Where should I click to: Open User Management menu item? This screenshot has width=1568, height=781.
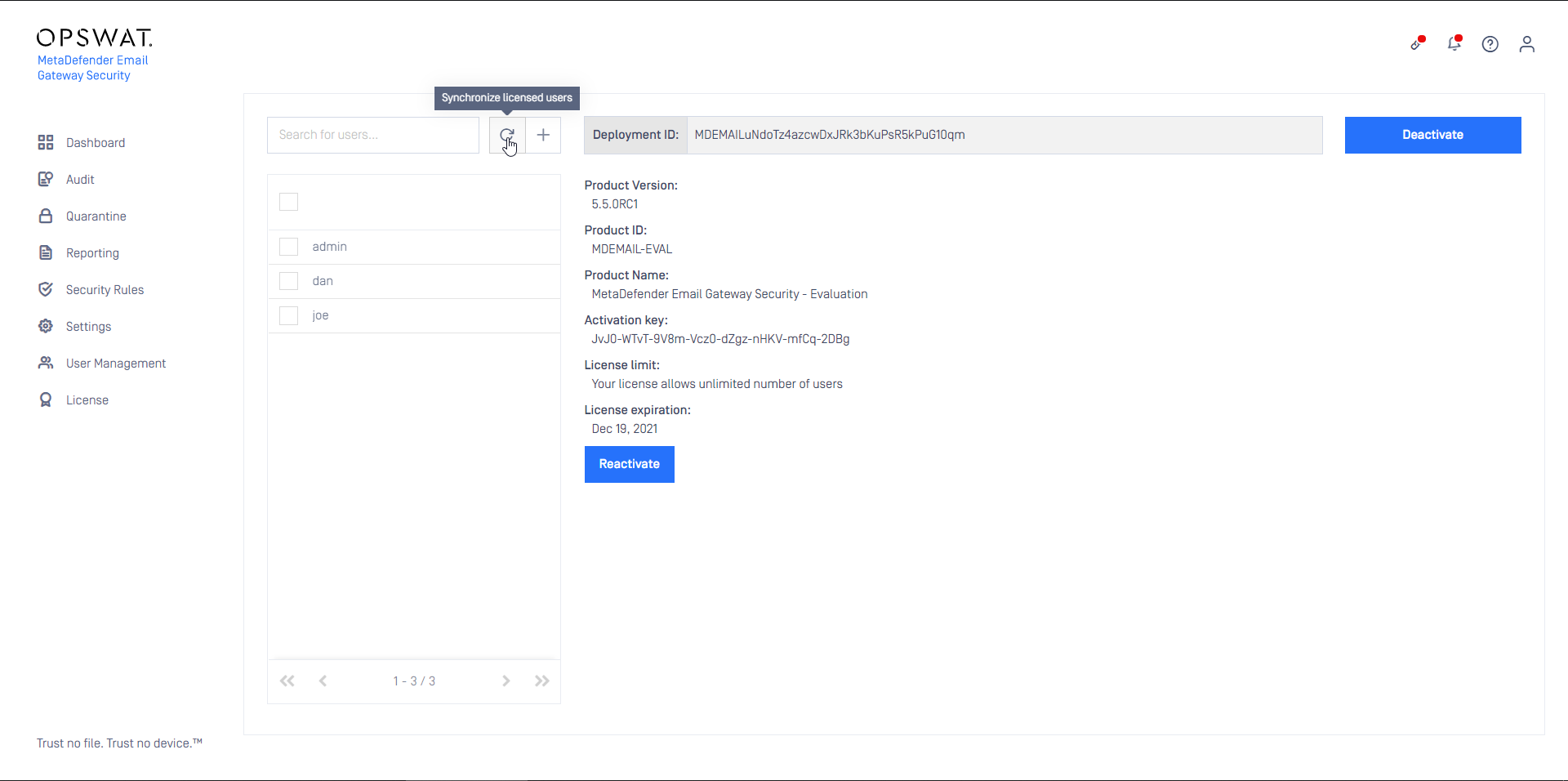(116, 363)
